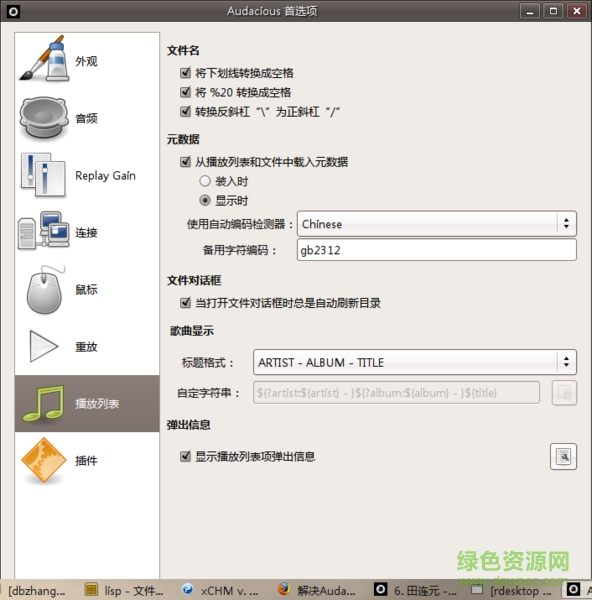Screen dimensions: 592x600
Task: Uncheck 从播放列表和文件中载入元数据
Action: click(x=185, y=162)
